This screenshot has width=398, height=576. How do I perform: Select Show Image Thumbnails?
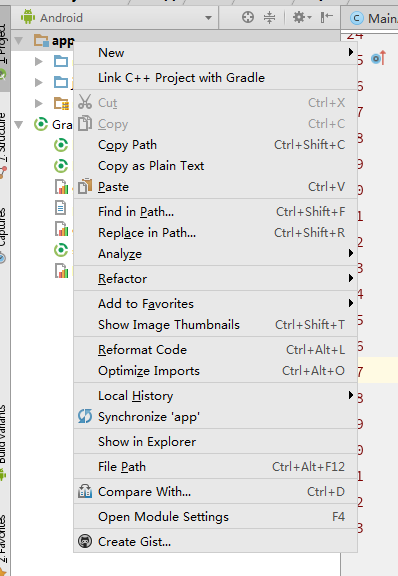click(x=215, y=325)
